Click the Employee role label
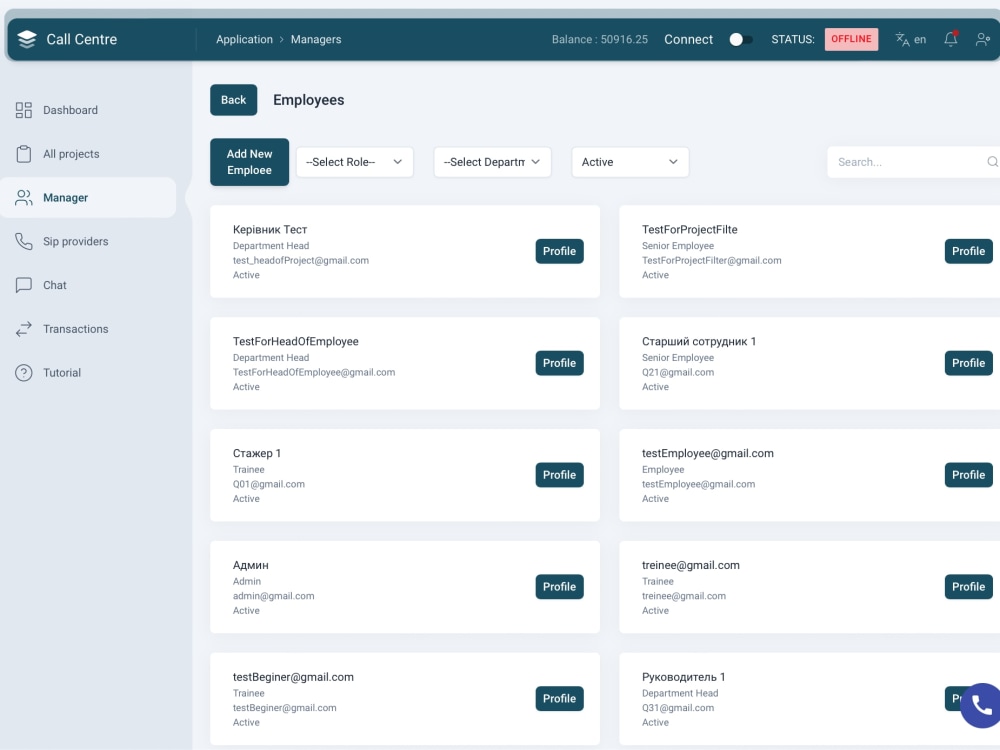This screenshot has width=1000, height=750. click(x=663, y=469)
